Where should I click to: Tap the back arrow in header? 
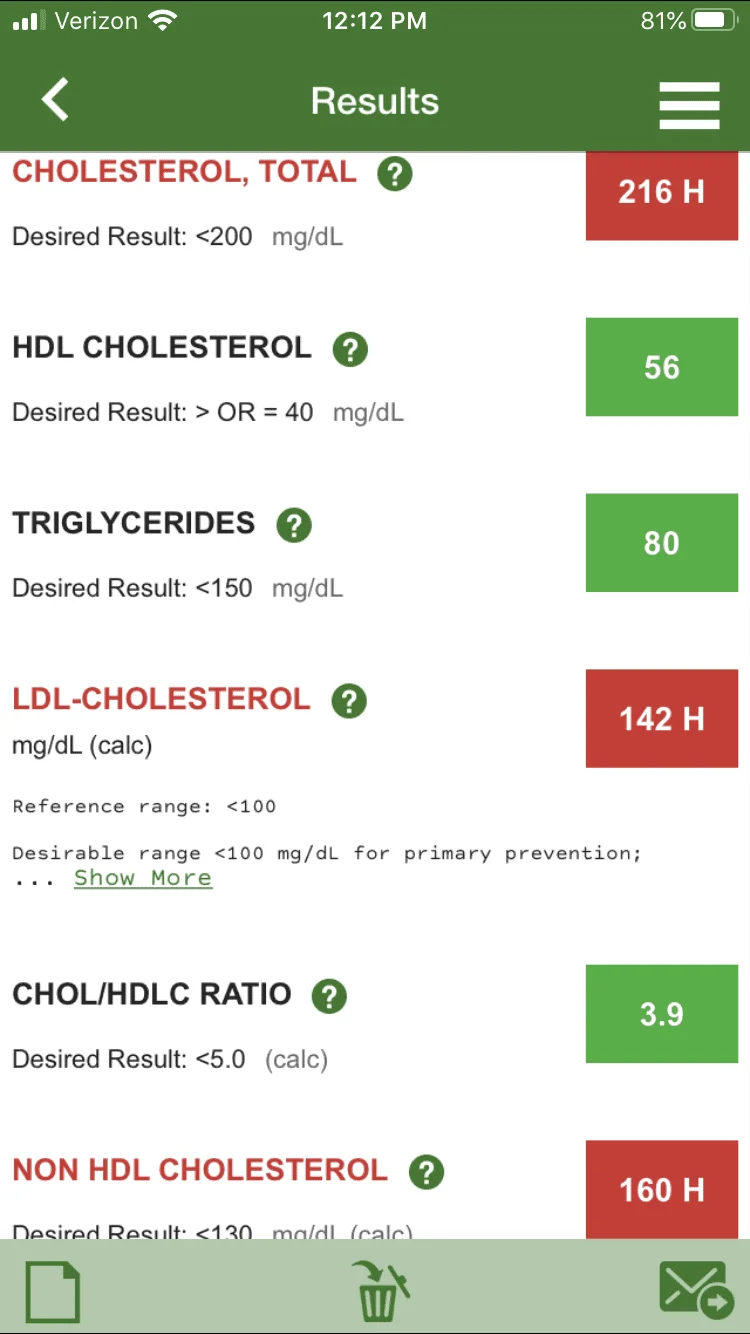(x=55, y=100)
